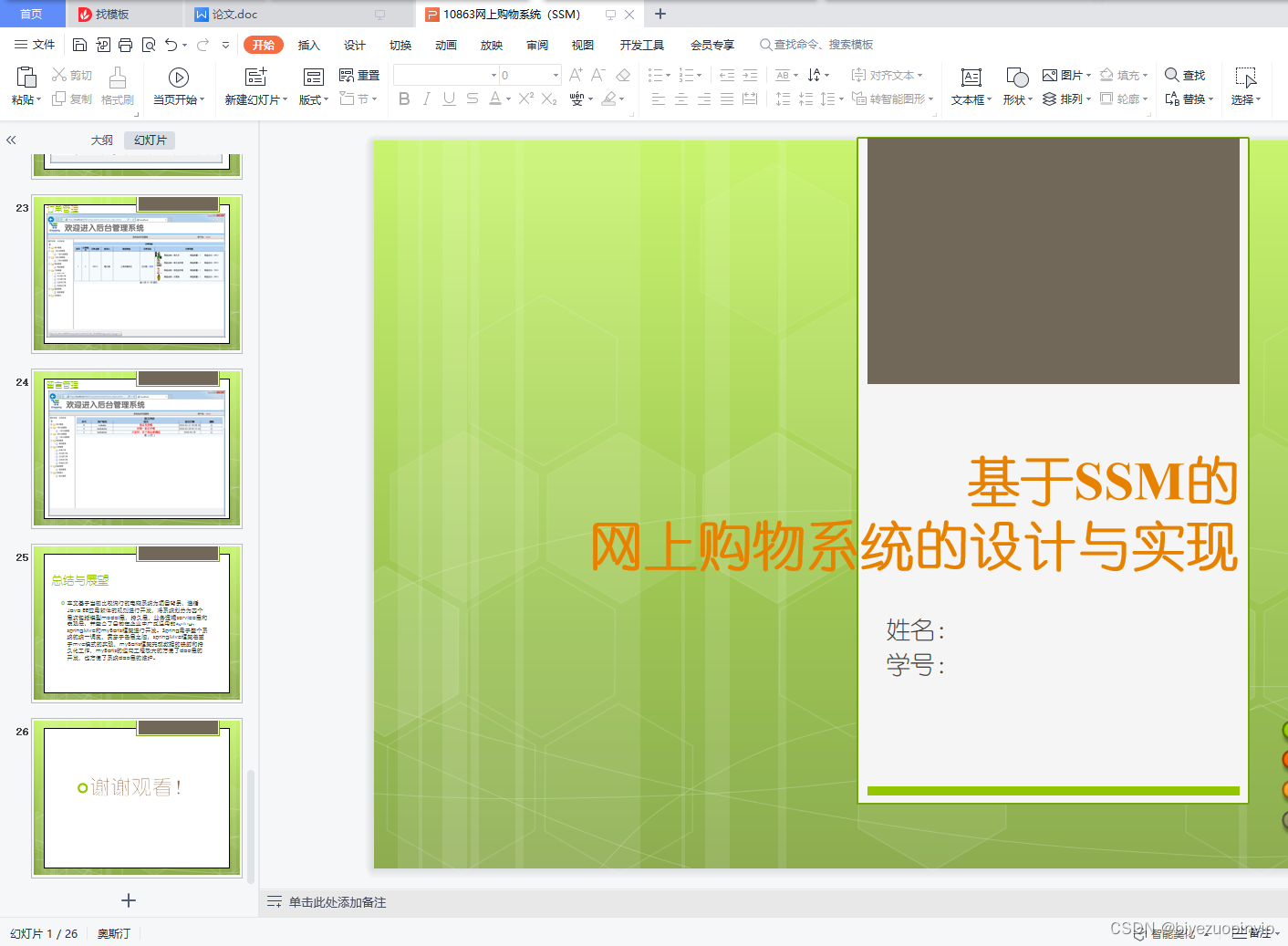Expand quick access toolbar customize arrow
This screenshot has height=946, width=1288.
click(x=225, y=45)
